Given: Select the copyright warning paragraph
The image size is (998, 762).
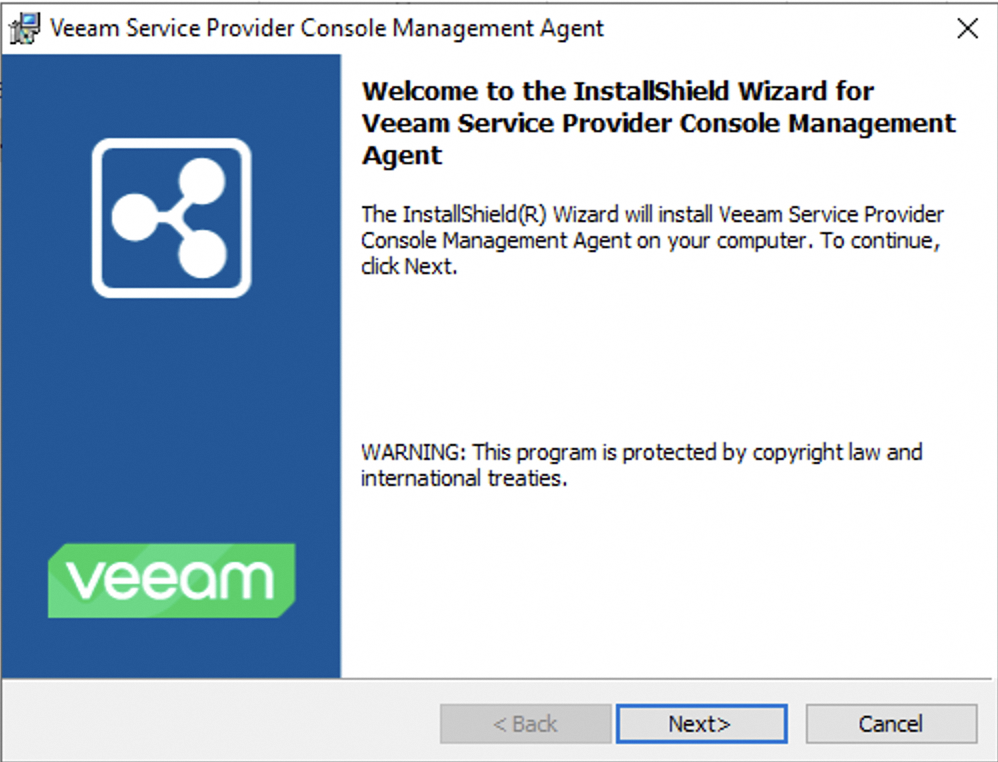Looking at the screenshot, I should (640, 464).
